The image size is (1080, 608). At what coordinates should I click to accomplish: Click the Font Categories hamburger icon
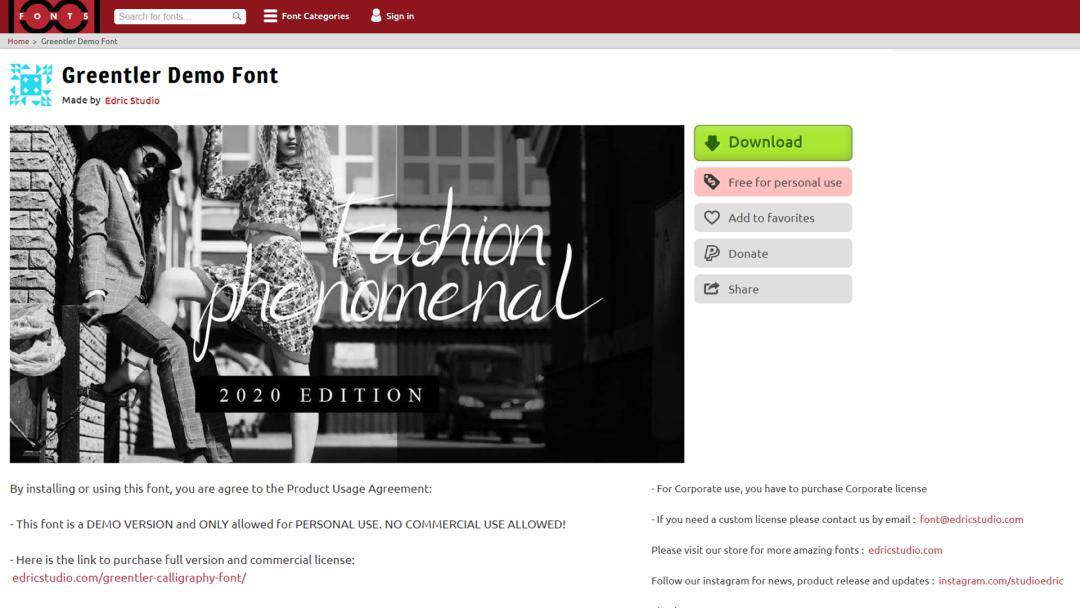[x=270, y=16]
